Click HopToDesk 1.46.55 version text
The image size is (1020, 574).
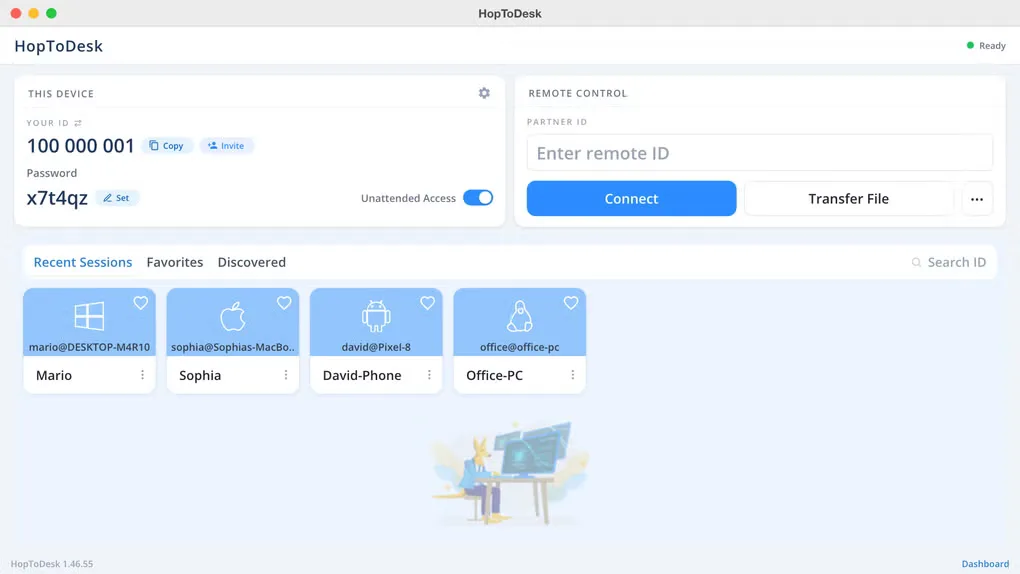pyautogui.click(x=52, y=564)
